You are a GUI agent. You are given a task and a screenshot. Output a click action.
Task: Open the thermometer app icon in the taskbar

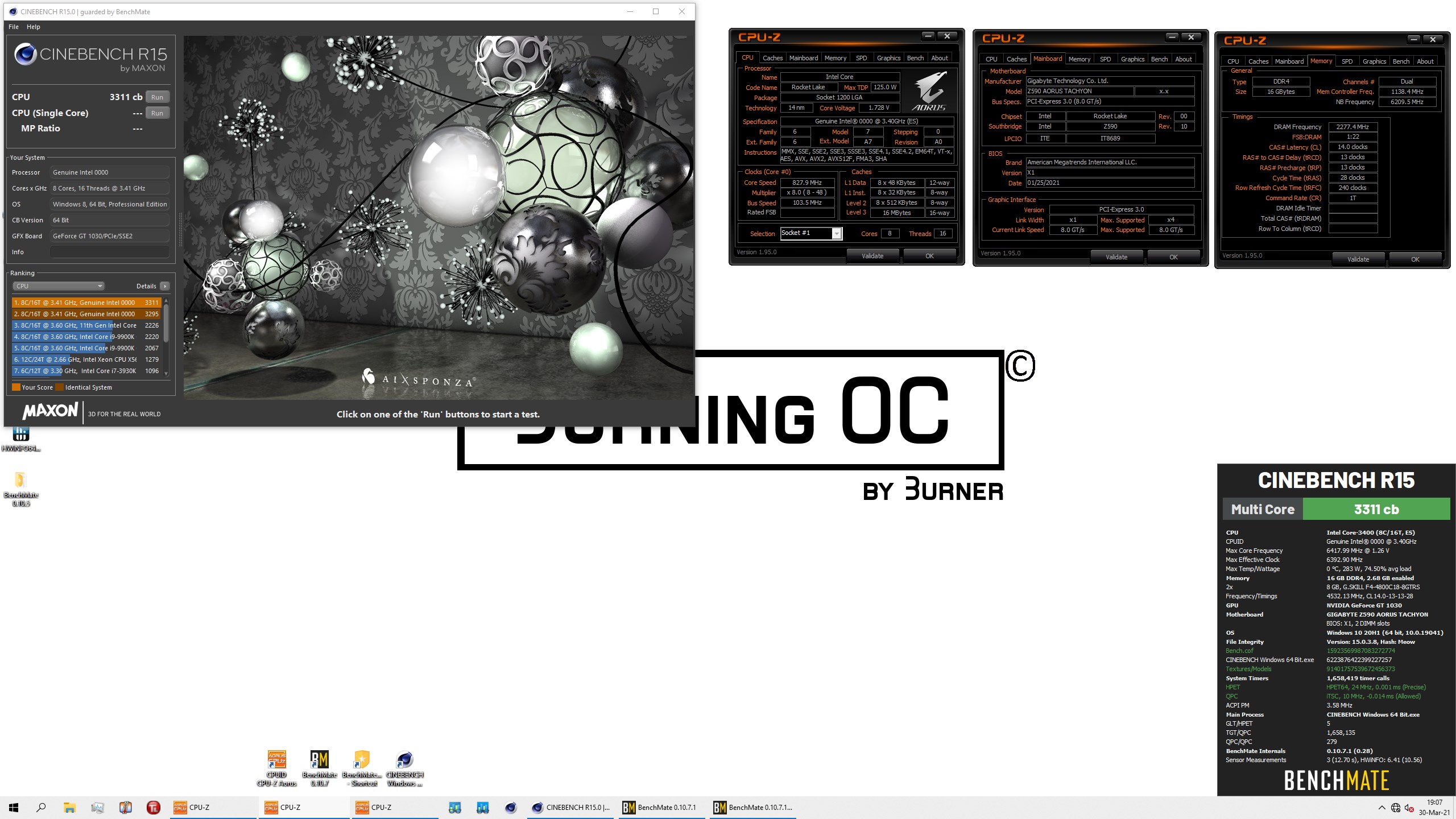(125, 808)
